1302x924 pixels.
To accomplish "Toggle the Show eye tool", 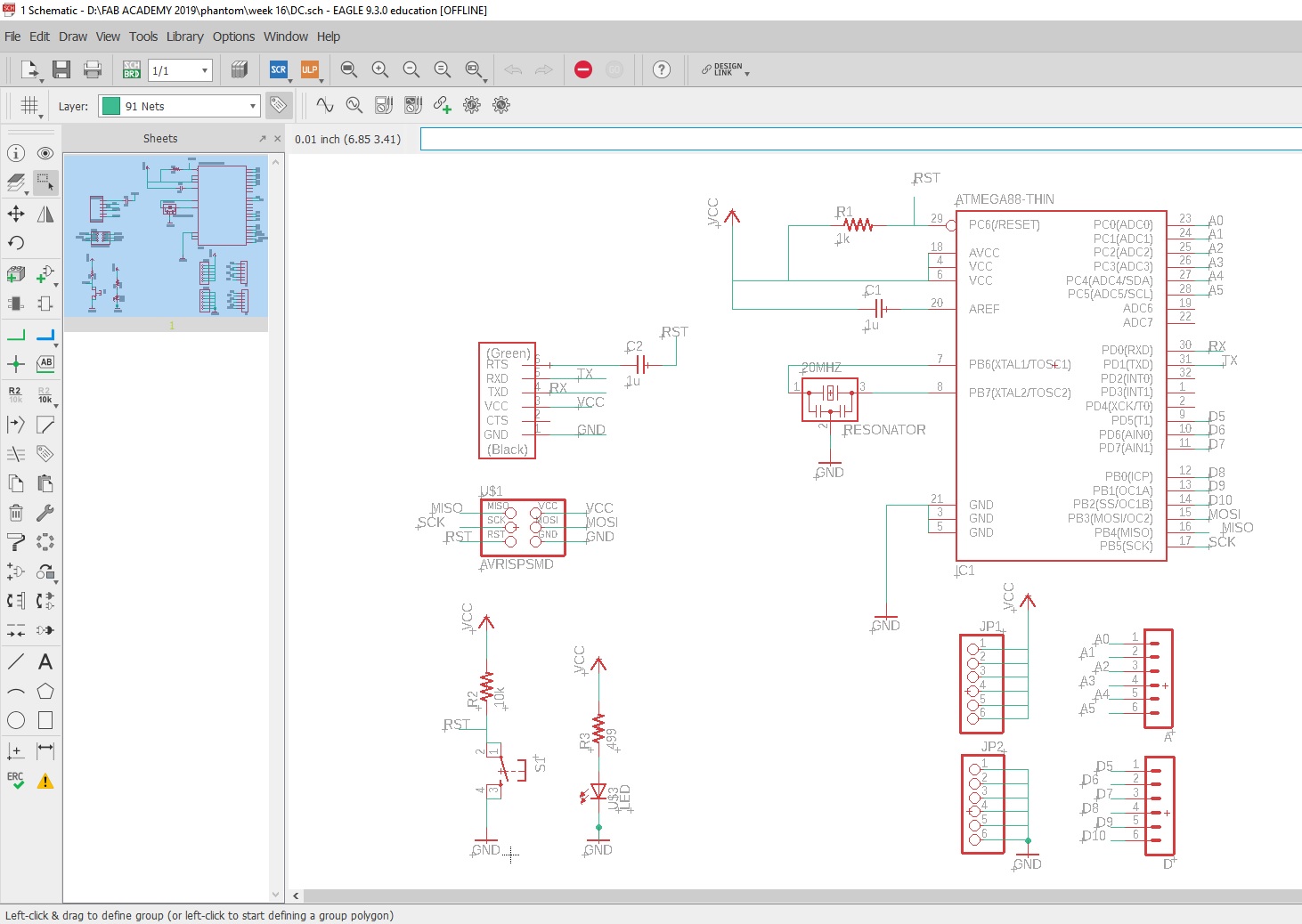I will (45, 153).
